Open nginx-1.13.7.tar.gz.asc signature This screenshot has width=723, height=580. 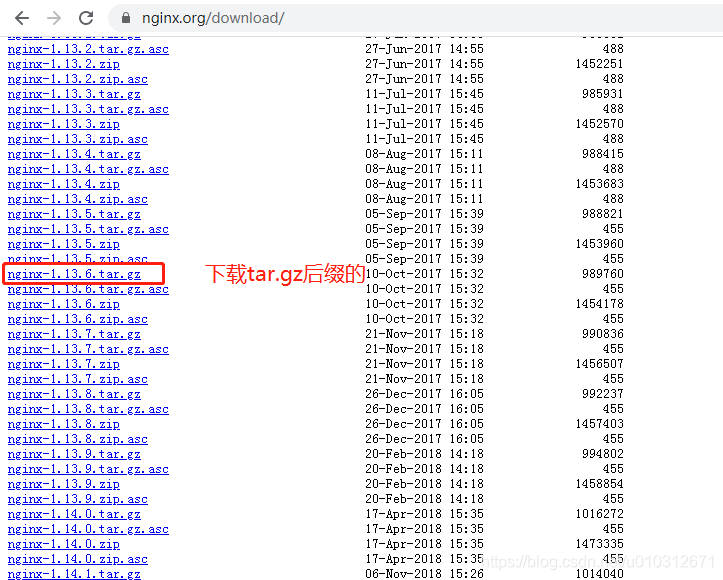pos(88,349)
